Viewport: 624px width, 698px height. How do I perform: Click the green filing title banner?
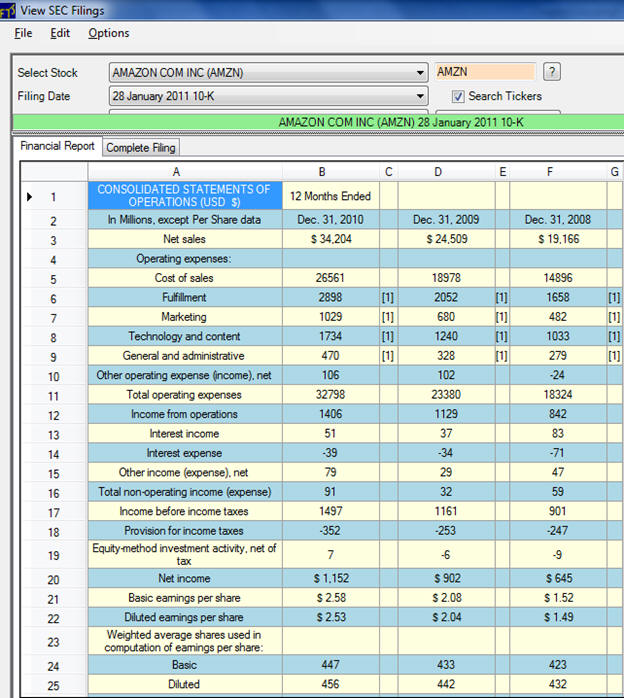point(318,122)
